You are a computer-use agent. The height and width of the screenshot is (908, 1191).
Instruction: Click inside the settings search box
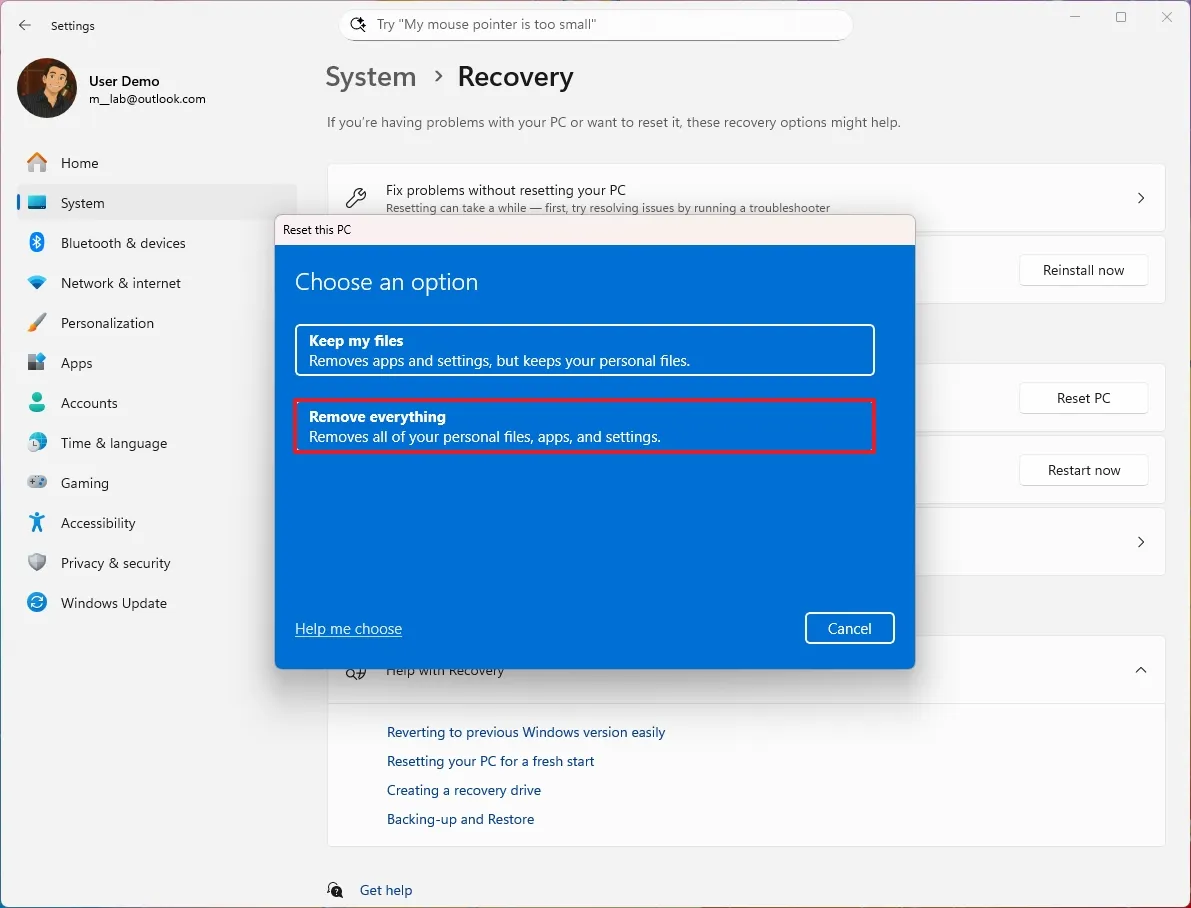[595, 24]
